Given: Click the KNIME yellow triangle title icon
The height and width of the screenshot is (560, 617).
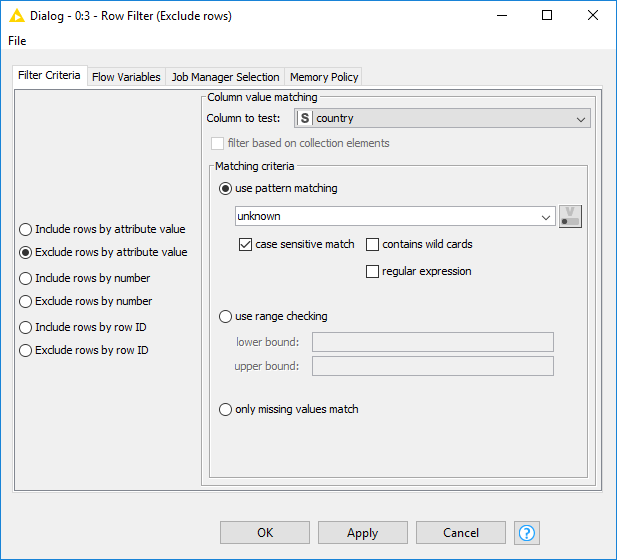Looking at the screenshot, I should 17,16.
